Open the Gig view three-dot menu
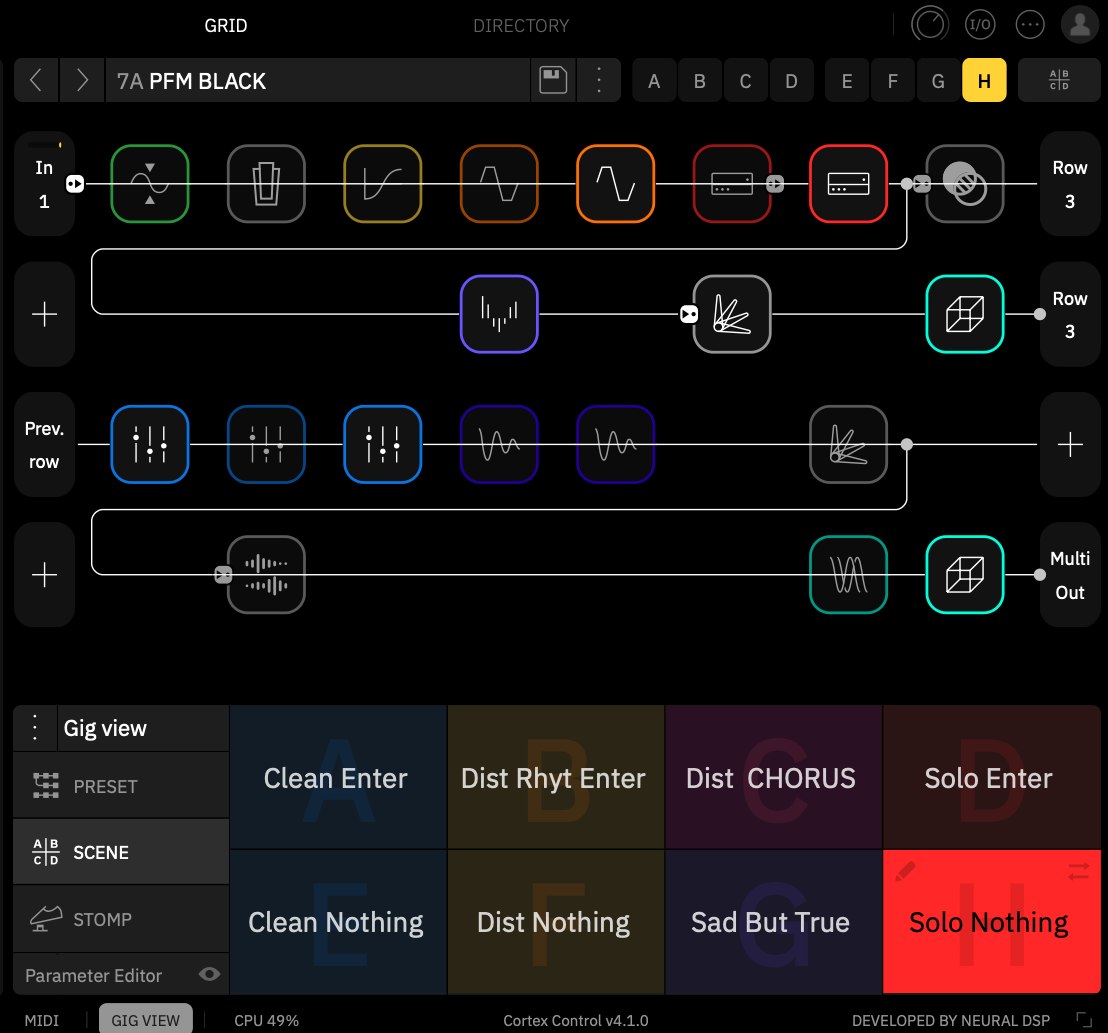 point(35,728)
